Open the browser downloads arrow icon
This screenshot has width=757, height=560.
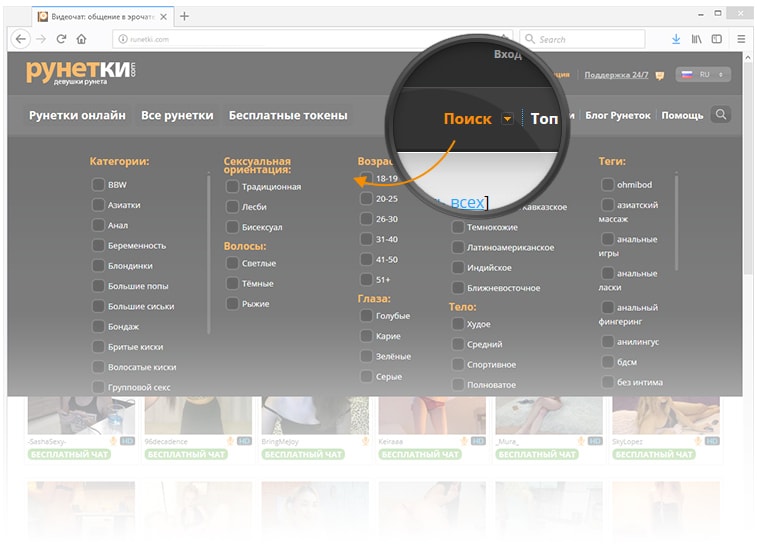point(676,39)
